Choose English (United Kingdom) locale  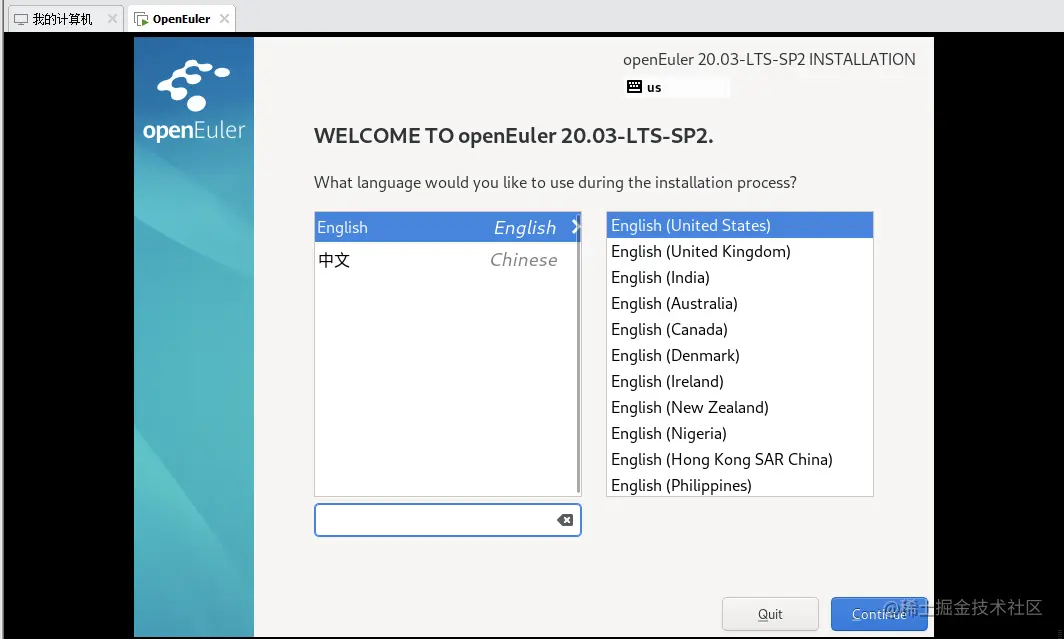pos(740,252)
